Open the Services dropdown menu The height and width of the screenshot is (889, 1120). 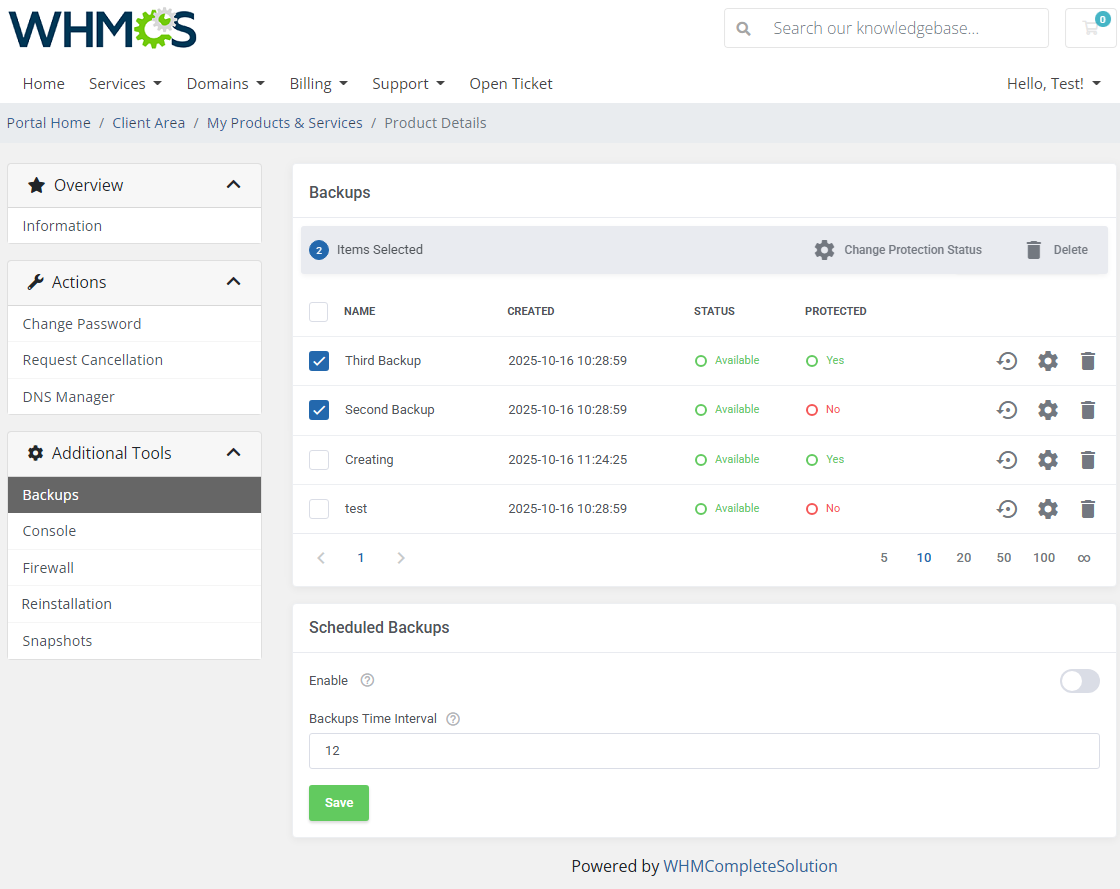[x=125, y=84]
